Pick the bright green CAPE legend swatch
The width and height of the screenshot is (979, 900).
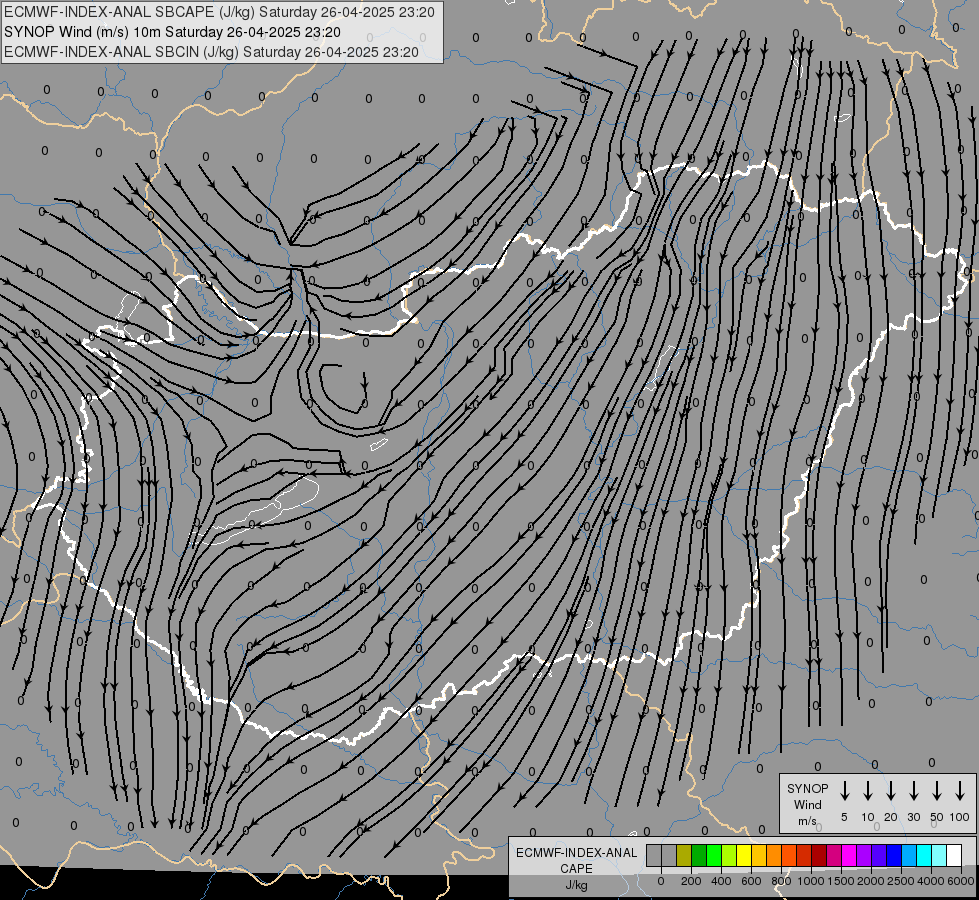point(714,855)
